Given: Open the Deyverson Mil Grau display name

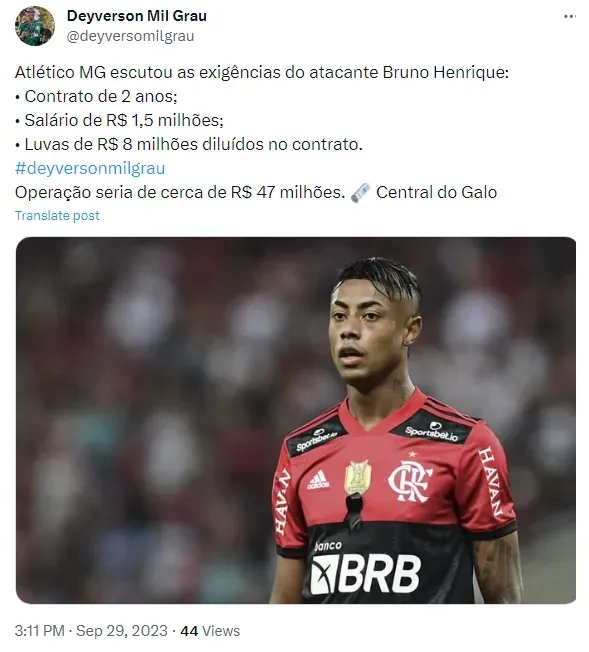Looking at the screenshot, I should (136, 16).
